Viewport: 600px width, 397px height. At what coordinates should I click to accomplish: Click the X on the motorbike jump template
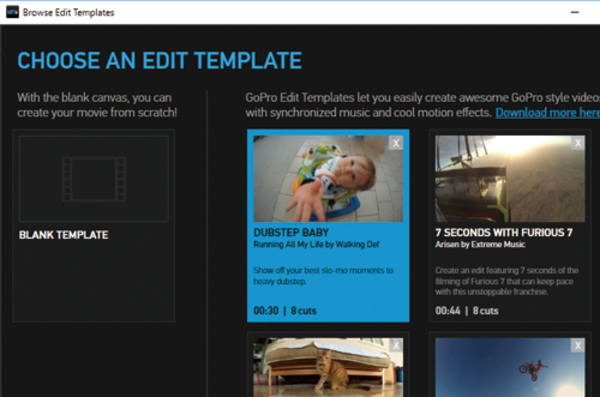578,345
